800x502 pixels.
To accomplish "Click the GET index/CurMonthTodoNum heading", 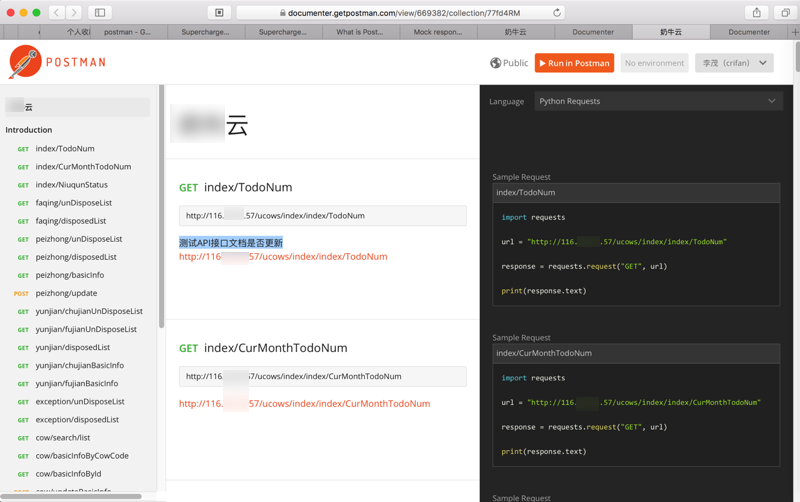I will [263, 348].
